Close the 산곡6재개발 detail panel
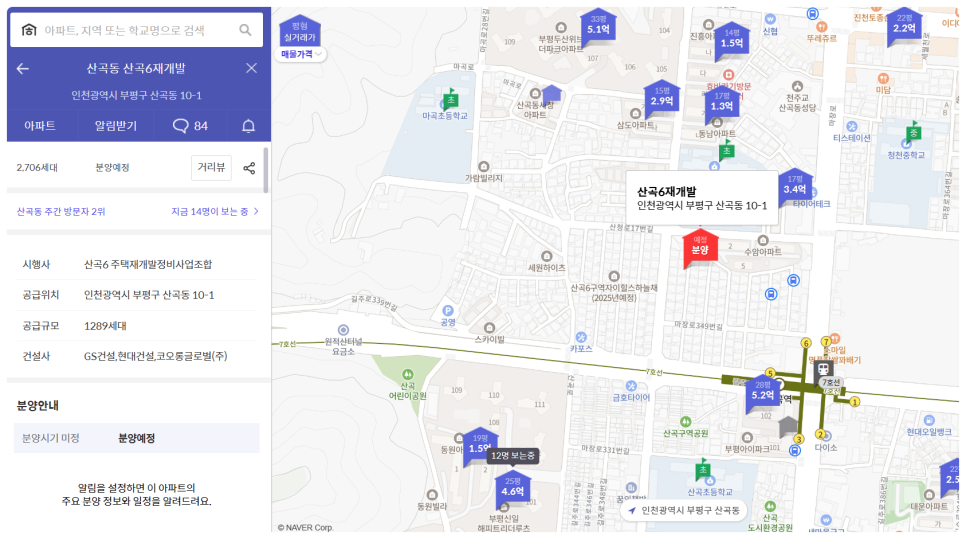 pos(251,68)
